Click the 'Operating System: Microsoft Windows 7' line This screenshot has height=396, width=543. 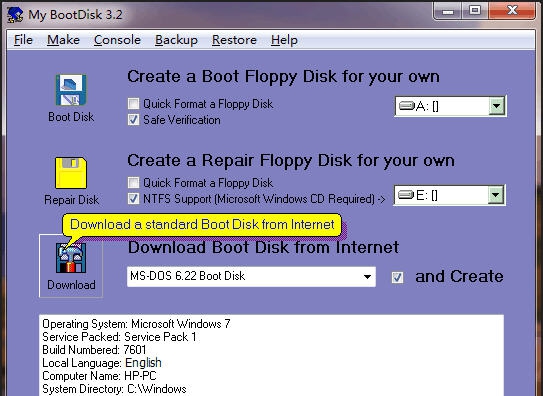[x=136, y=324]
